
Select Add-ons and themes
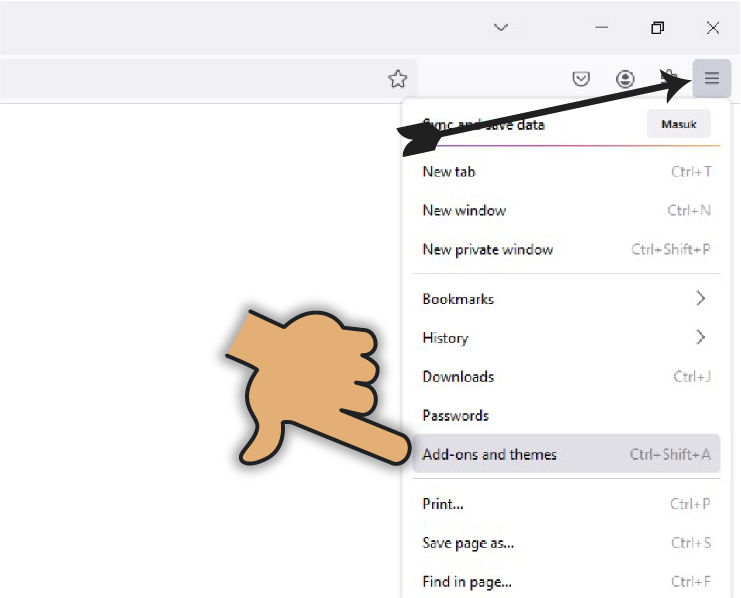489,455
